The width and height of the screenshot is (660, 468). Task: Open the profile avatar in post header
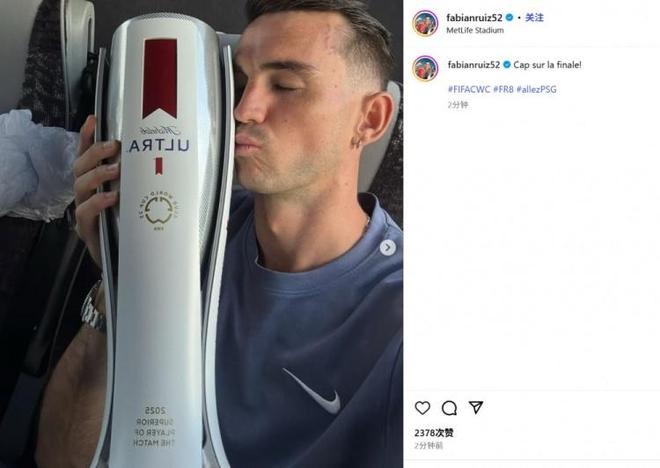425,23
